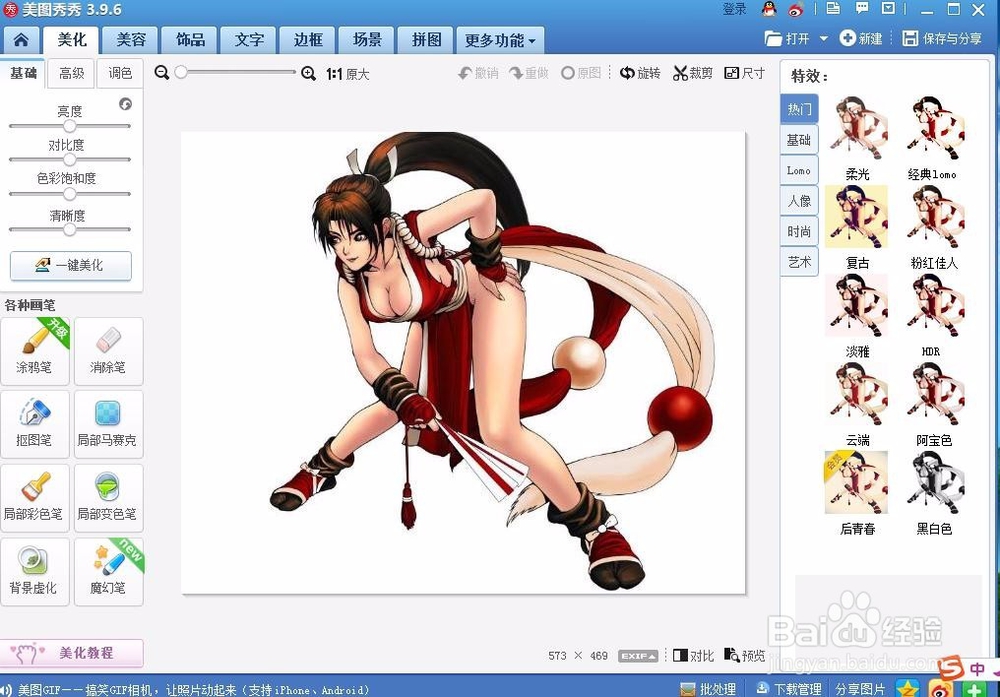This screenshot has height=697, width=1000.
Task: Select the 魔幻笔 magic pen tool
Action: [109, 571]
